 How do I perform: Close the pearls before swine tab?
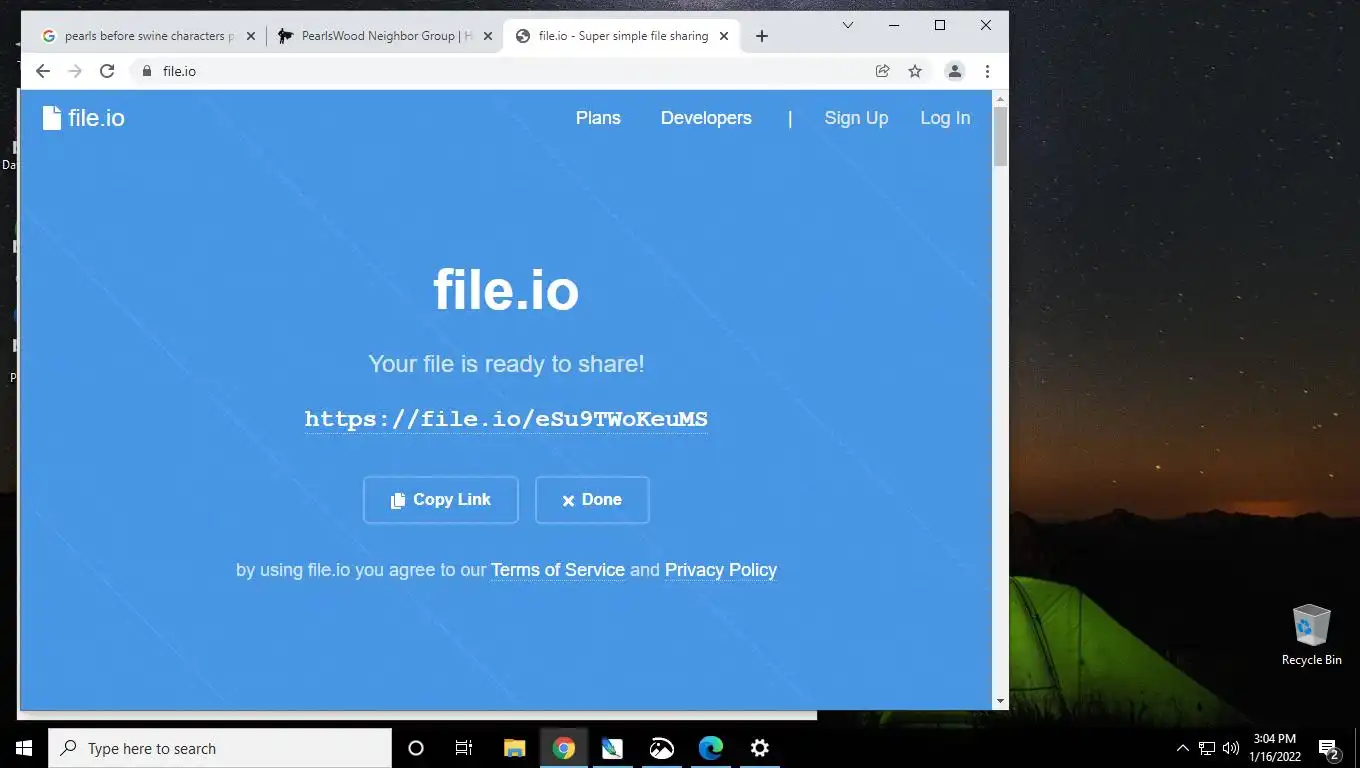coord(250,36)
